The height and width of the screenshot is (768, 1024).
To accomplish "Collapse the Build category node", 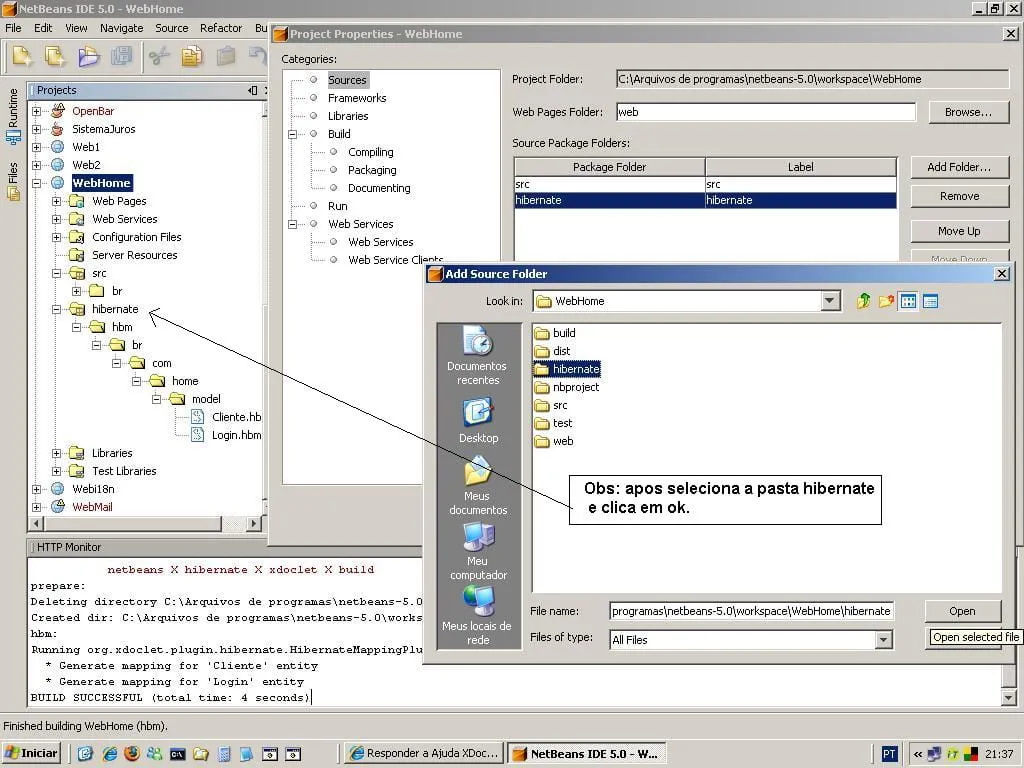I will 293,134.
